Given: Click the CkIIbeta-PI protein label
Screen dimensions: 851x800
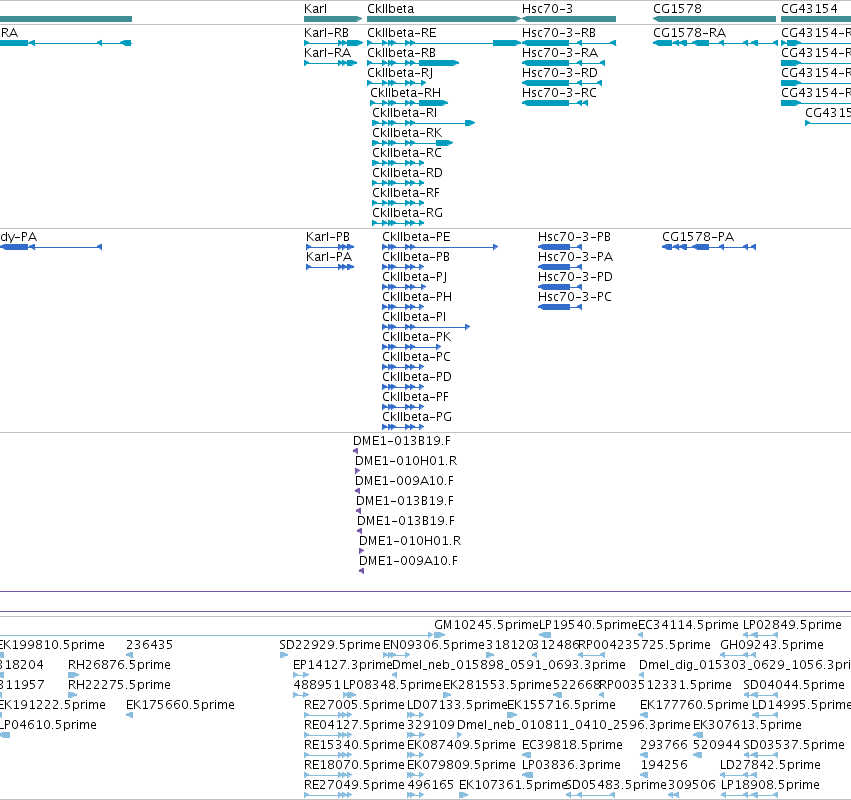Looking at the screenshot, I should pyautogui.click(x=414, y=317).
